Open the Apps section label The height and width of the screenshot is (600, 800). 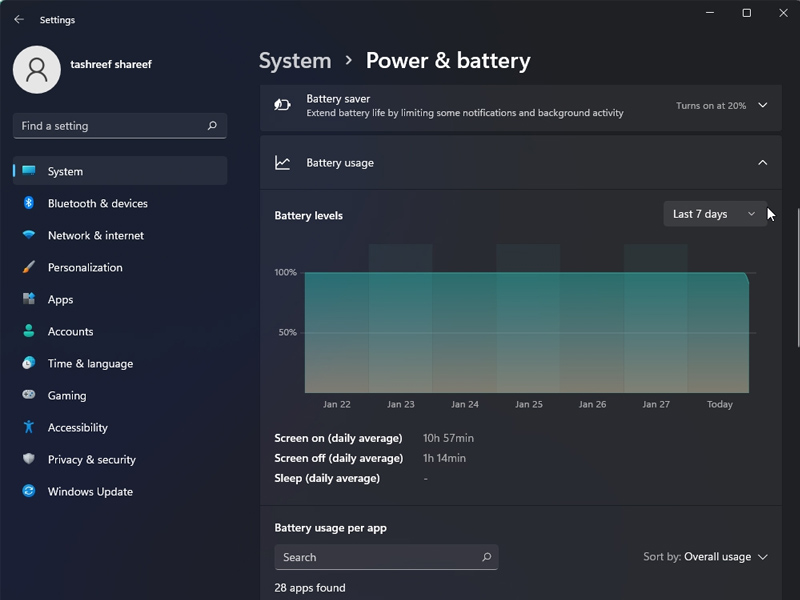[x=60, y=299]
